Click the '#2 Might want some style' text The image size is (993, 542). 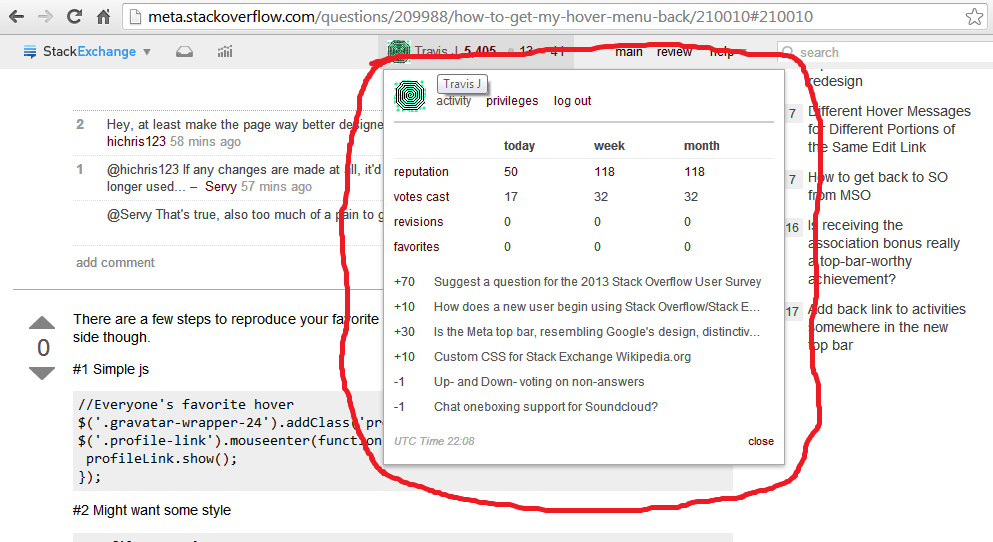[x=152, y=510]
